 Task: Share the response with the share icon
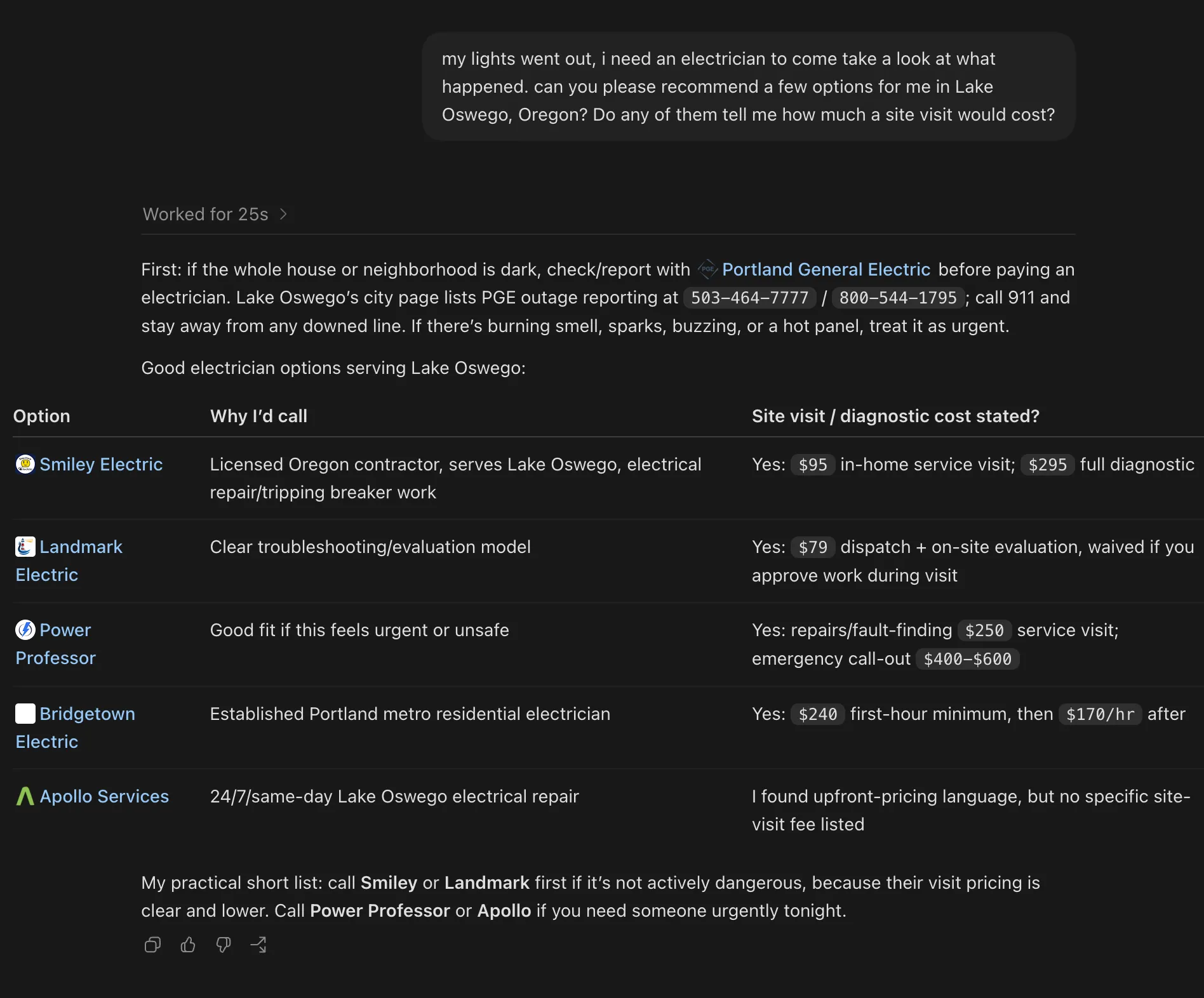pyautogui.click(x=258, y=945)
